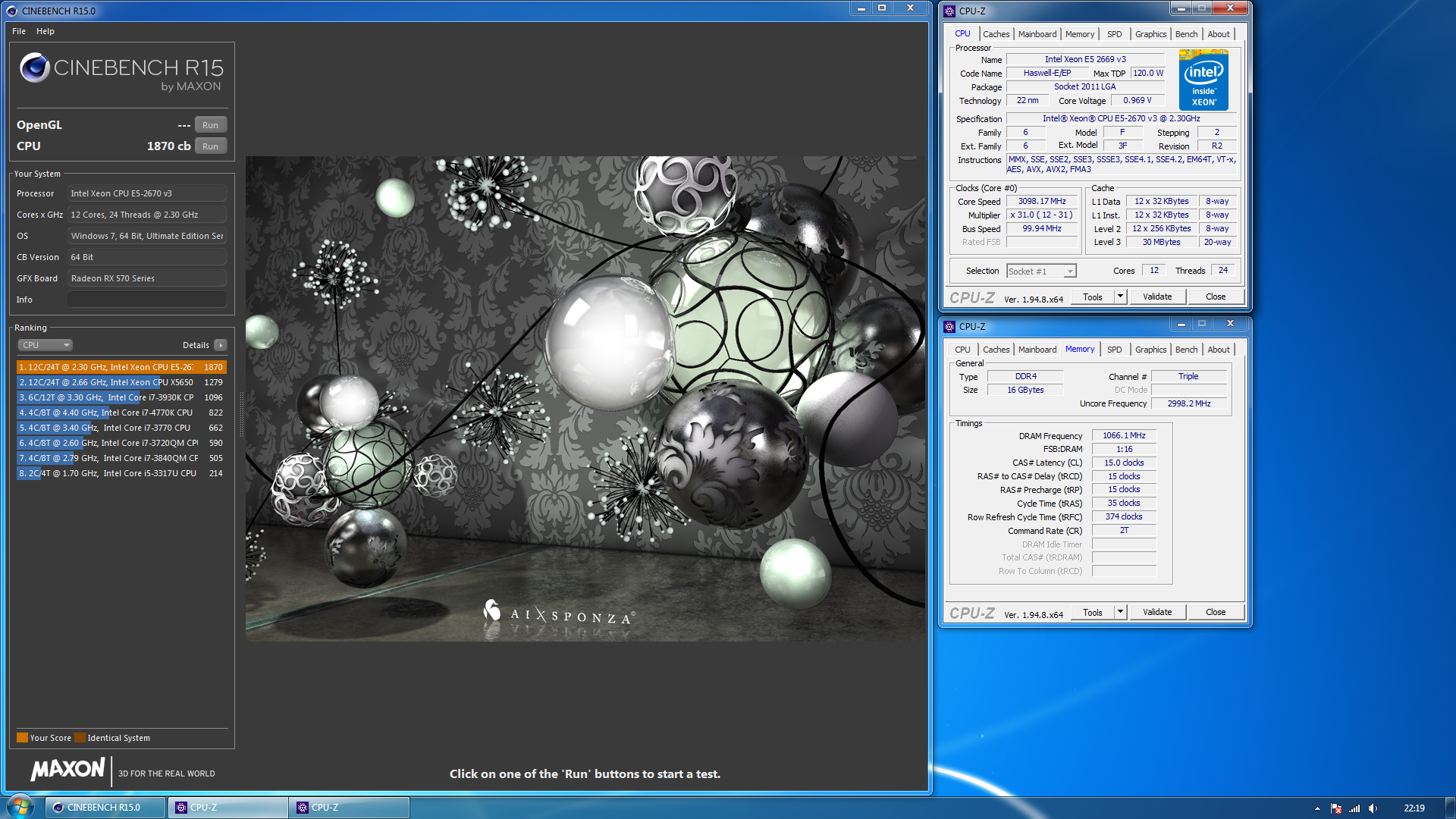The height and width of the screenshot is (819, 1456).
Task: Open Tools dropdown arrow in upper CPU-Z window
Action: 1120,297
